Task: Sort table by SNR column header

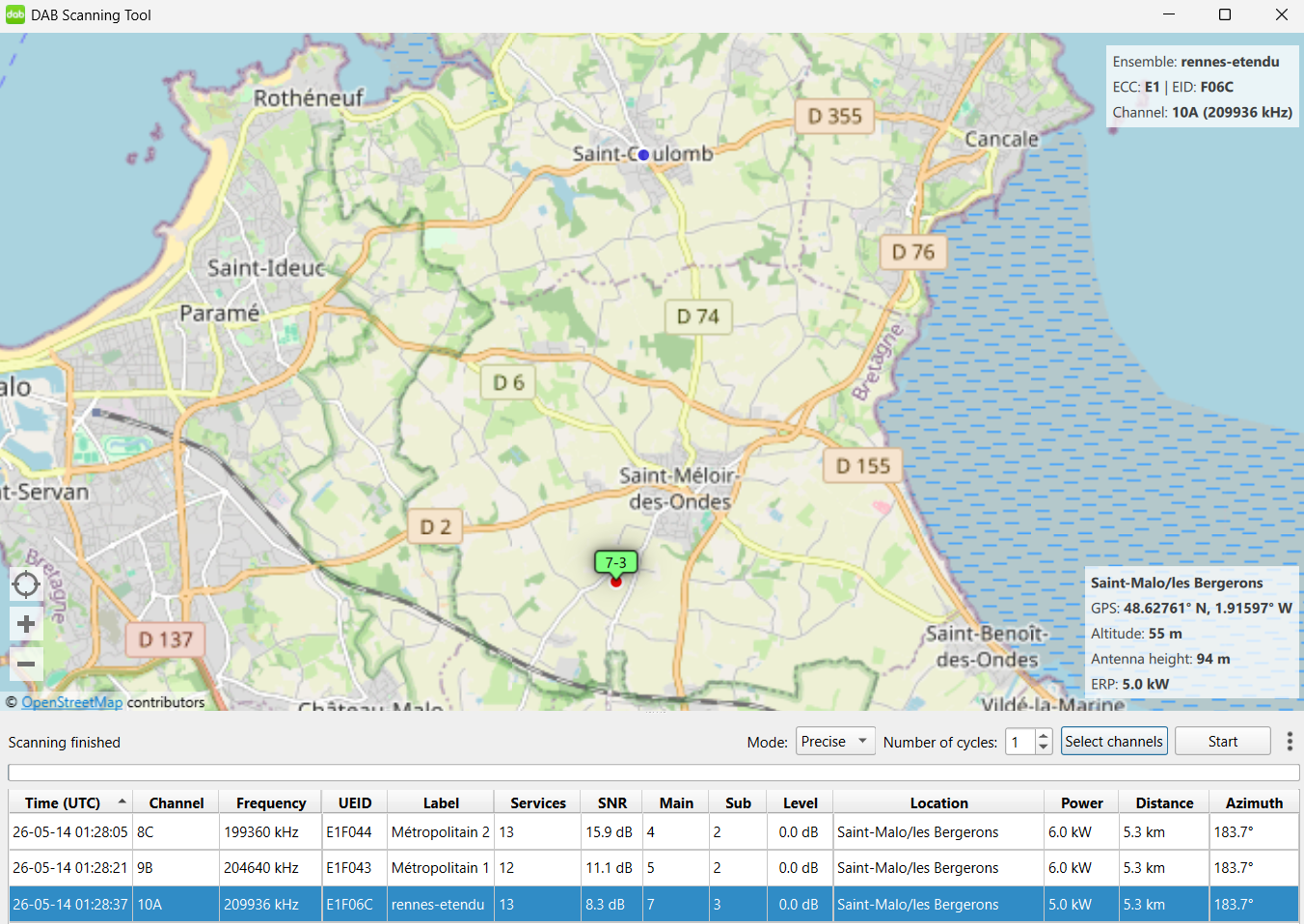Action: click(x=612, y=802)
